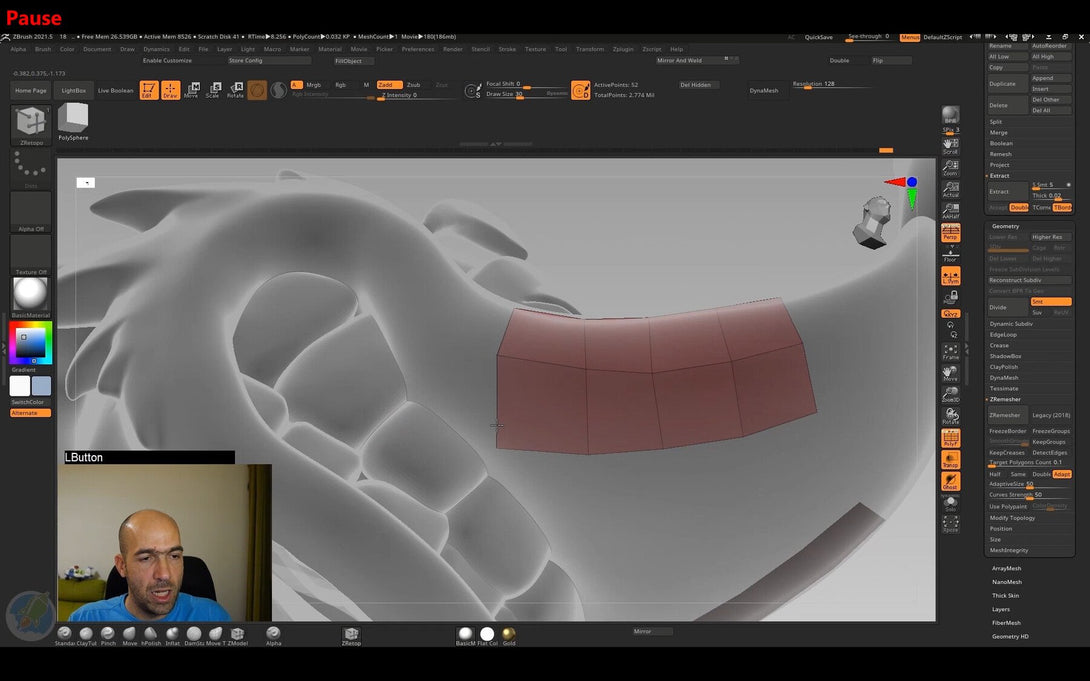Enable Solo mode icon
This screenshot has height=681, width=1090.
[x=950, y=503]
